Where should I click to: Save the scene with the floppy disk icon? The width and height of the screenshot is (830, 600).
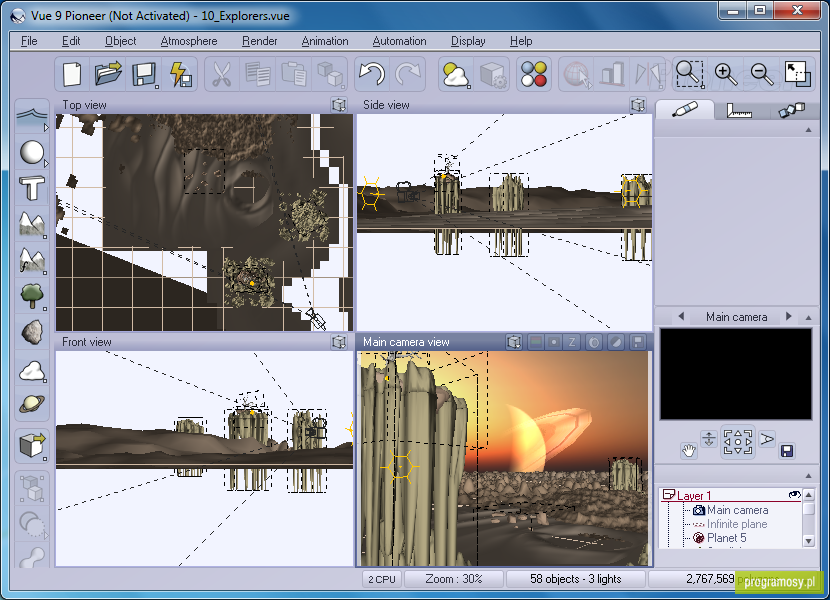click(143, 74)
